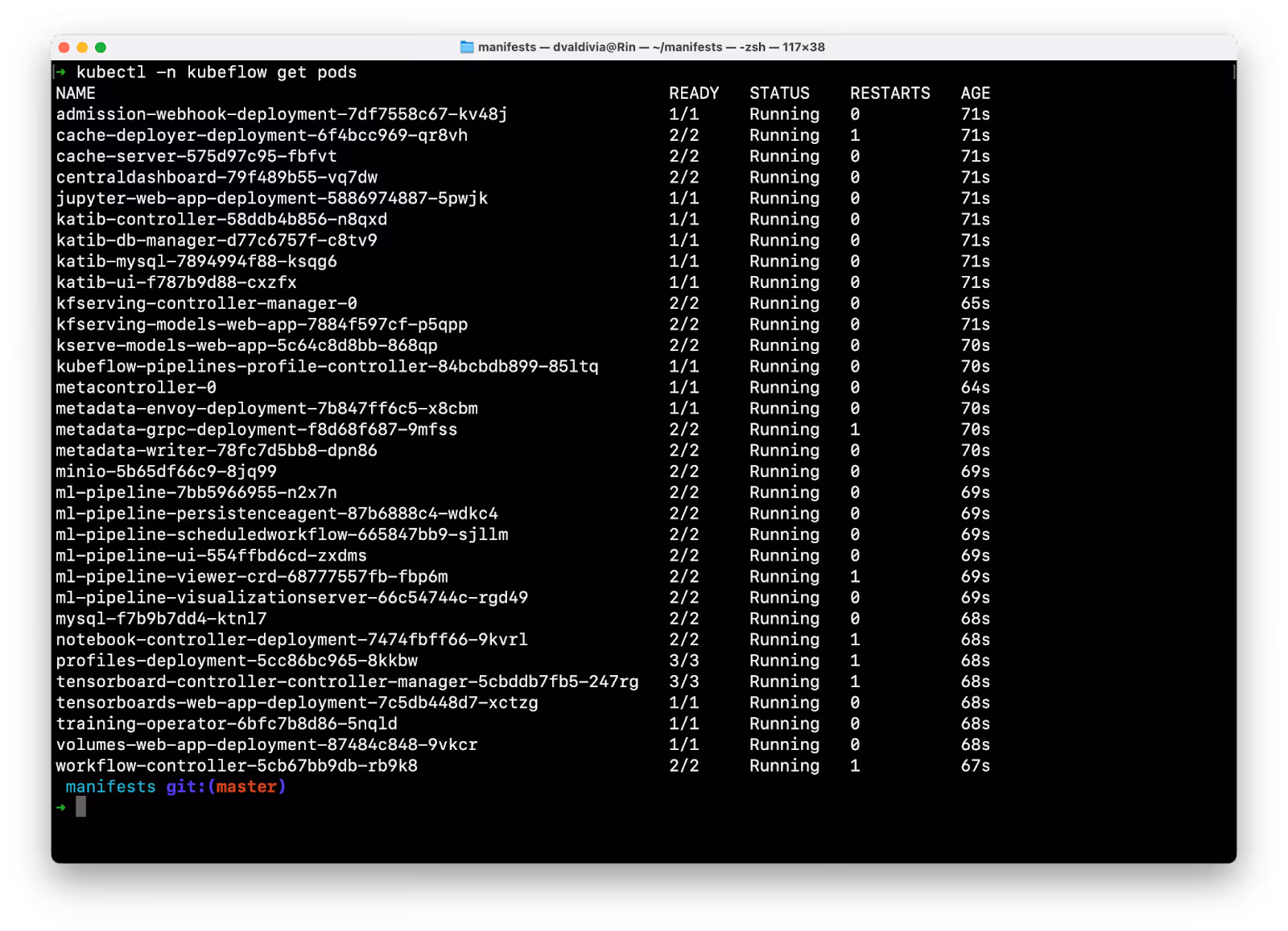Click AGE value 65s in kfserving-controller-manager-0 row
The image size is (1288, 931).
pos(975,303)
